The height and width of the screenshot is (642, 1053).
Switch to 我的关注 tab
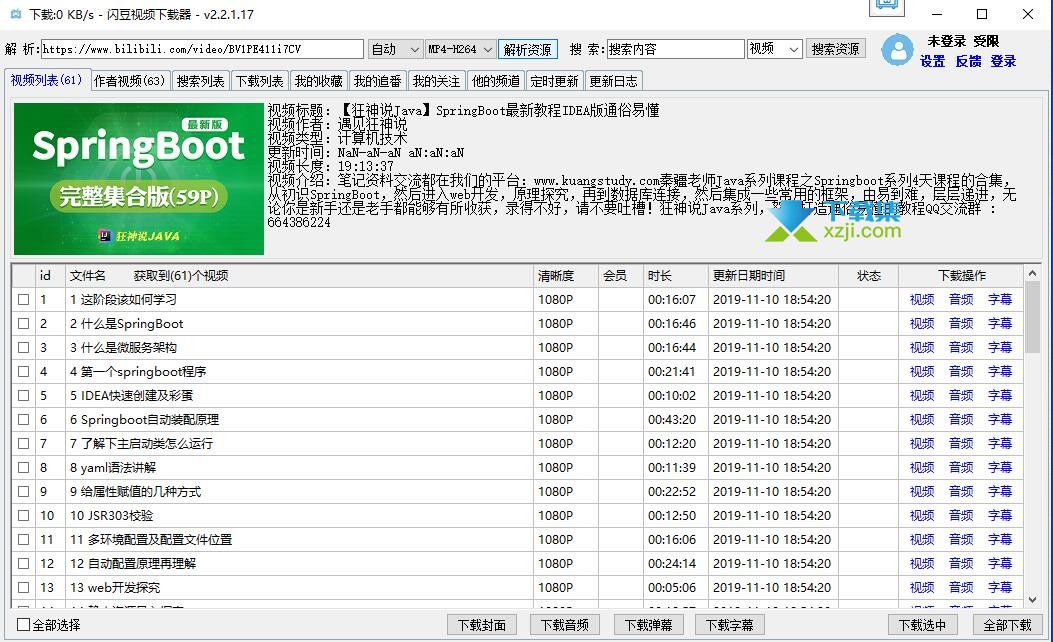pos(437,81)
